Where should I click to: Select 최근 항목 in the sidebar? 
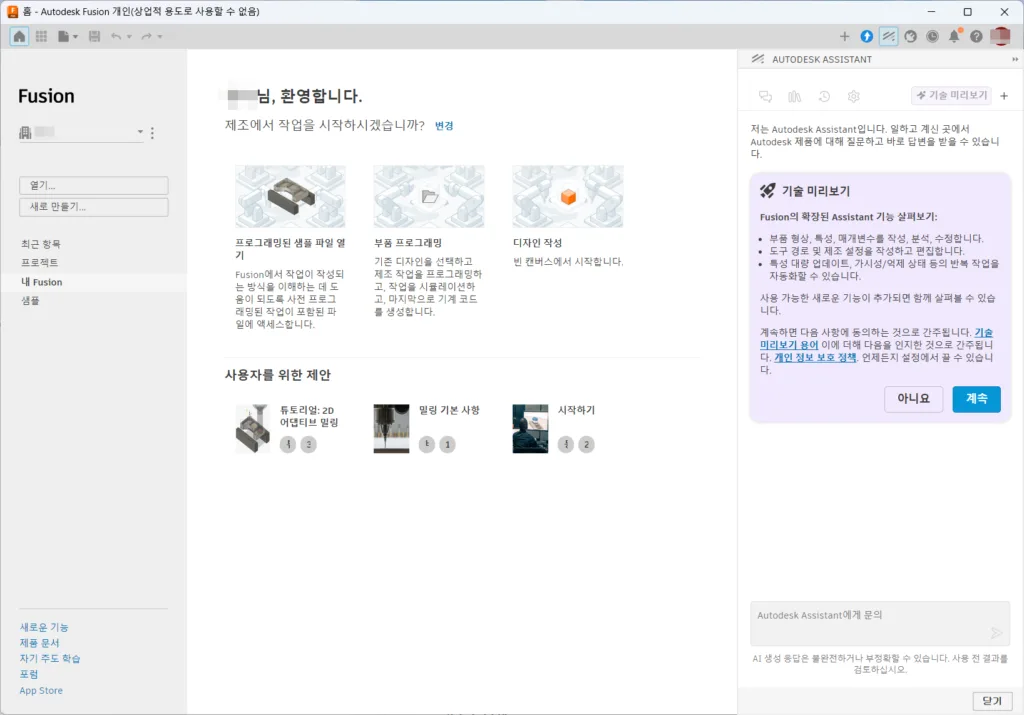(40, 244)
